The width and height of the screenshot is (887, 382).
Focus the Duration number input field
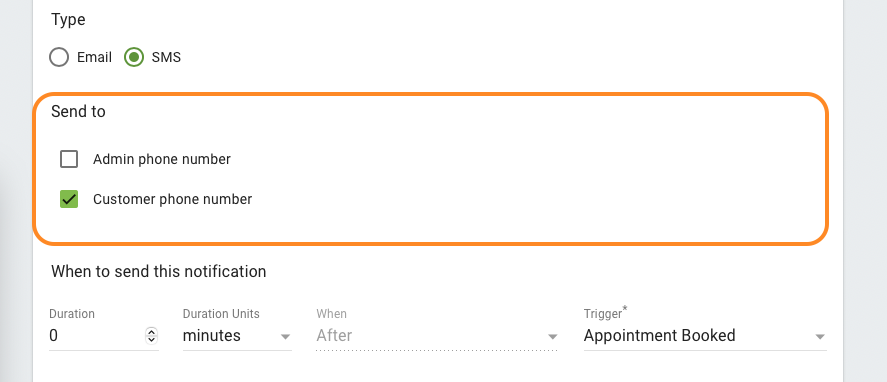[96, 336]
